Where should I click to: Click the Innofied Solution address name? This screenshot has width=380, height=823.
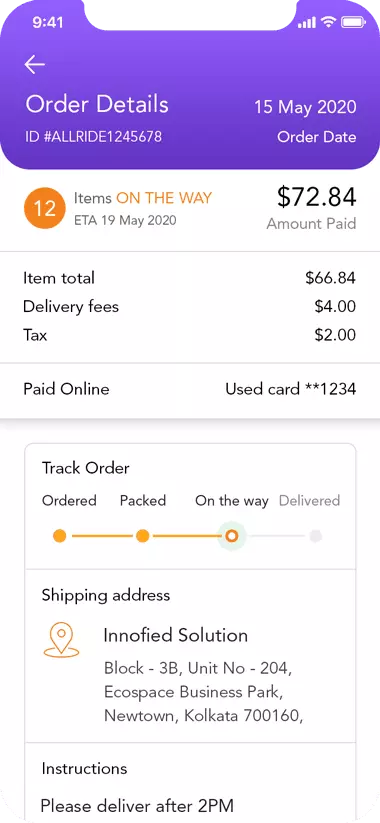coord(175,635)
